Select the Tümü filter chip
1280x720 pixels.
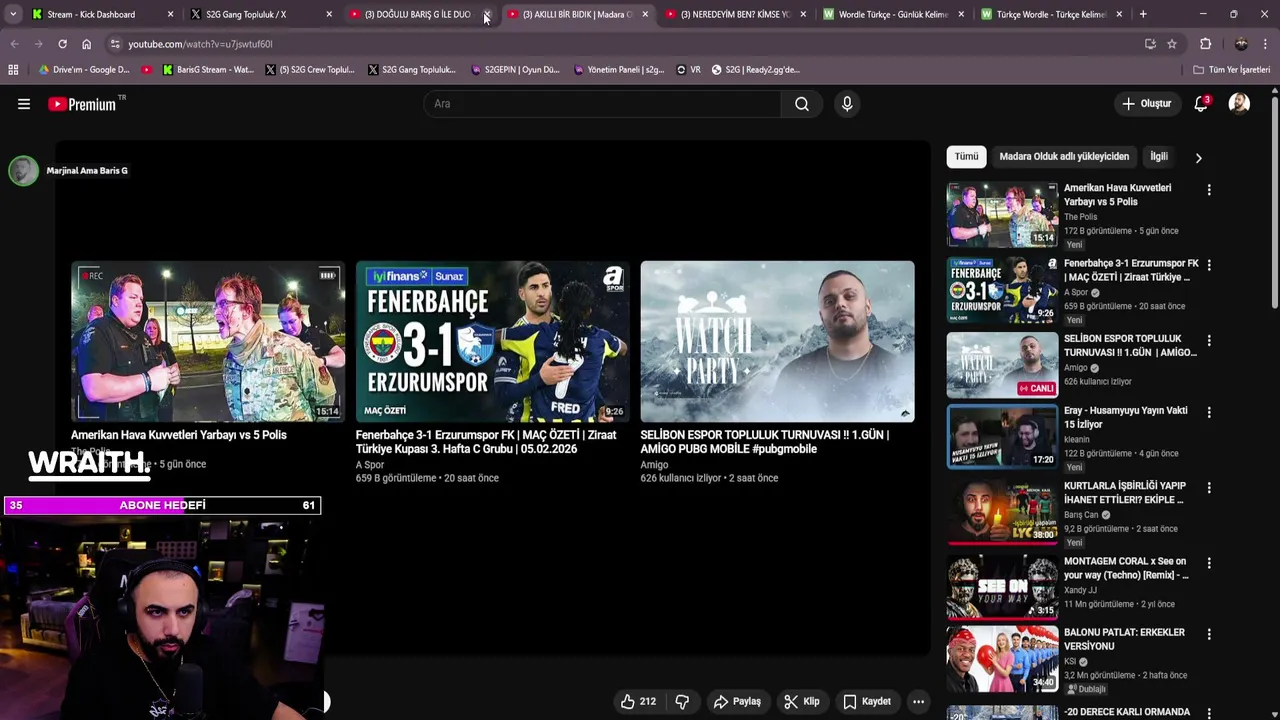click(966, 156)
